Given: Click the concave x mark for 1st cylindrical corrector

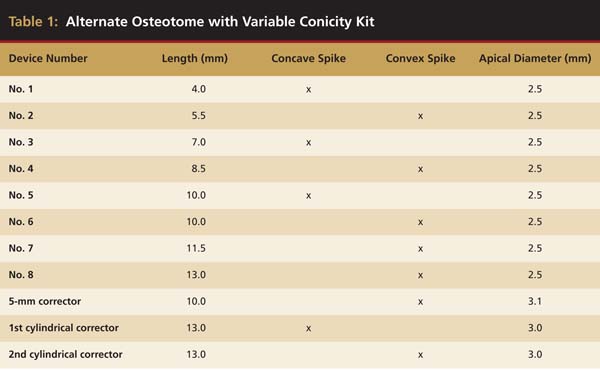Looking at the screenshot, I should click(x=308, y=328).
